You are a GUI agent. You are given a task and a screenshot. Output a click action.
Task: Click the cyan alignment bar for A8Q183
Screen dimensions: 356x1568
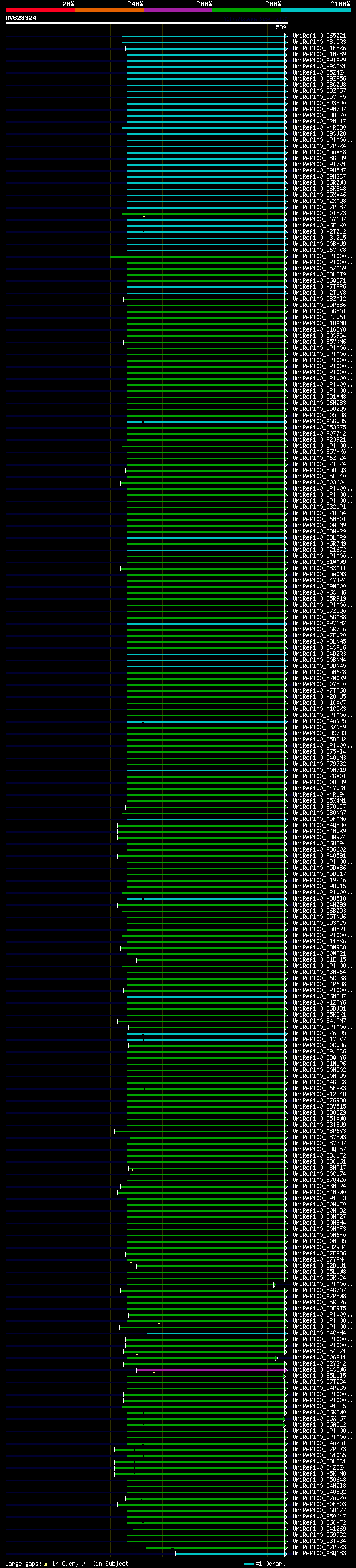[x=231, y=1554]
